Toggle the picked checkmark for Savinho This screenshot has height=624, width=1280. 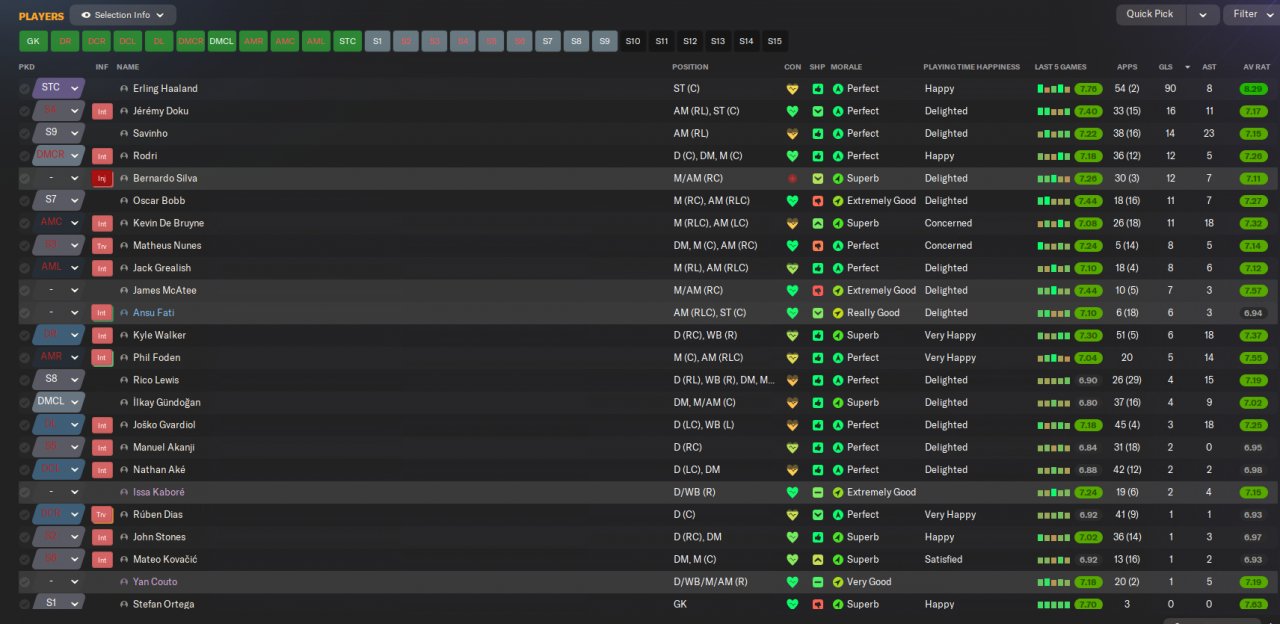24,134
